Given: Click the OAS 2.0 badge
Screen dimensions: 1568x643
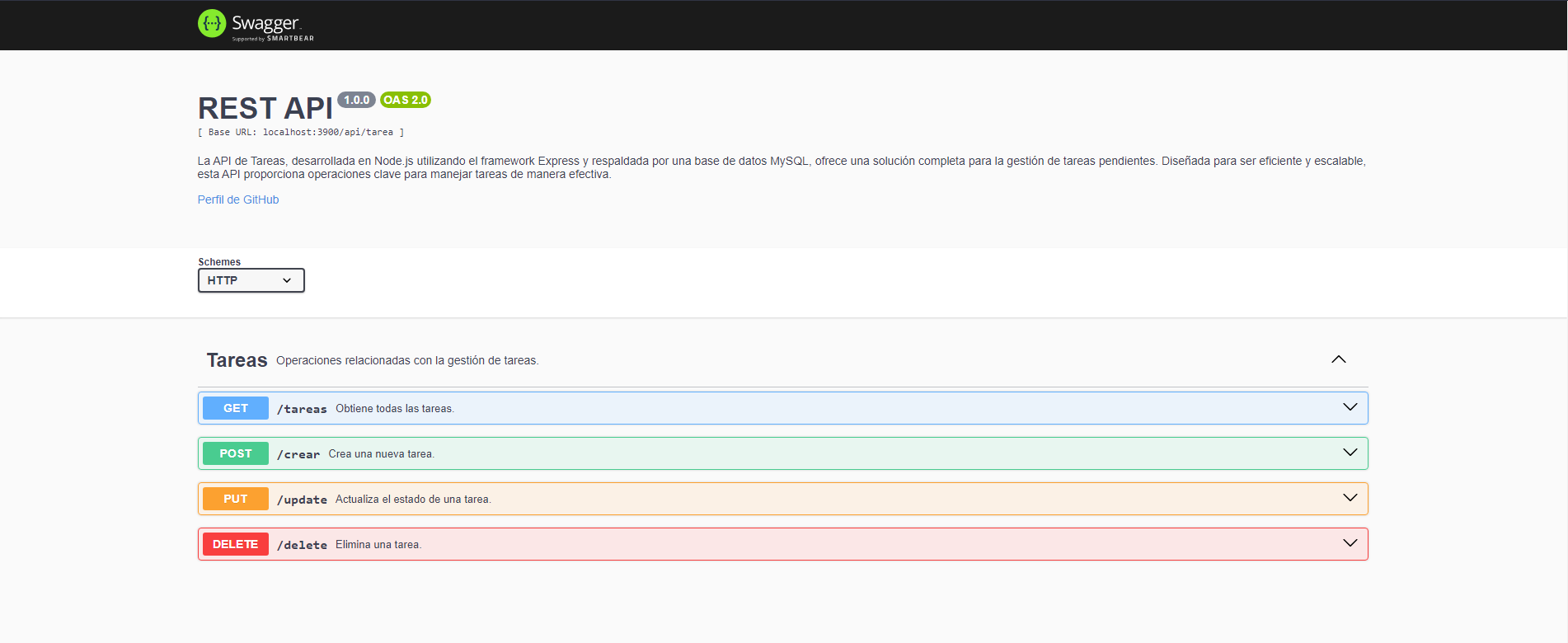Looking at the screenshot, I should pyautogui.click(x=406, y=100).
